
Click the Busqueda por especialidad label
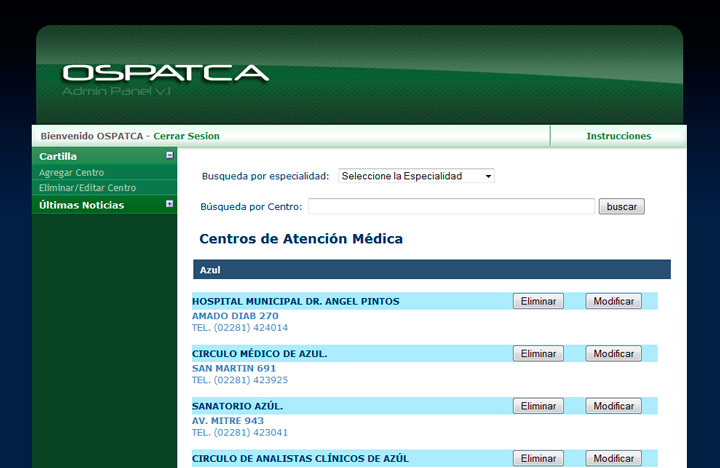(x=265, y=176)
